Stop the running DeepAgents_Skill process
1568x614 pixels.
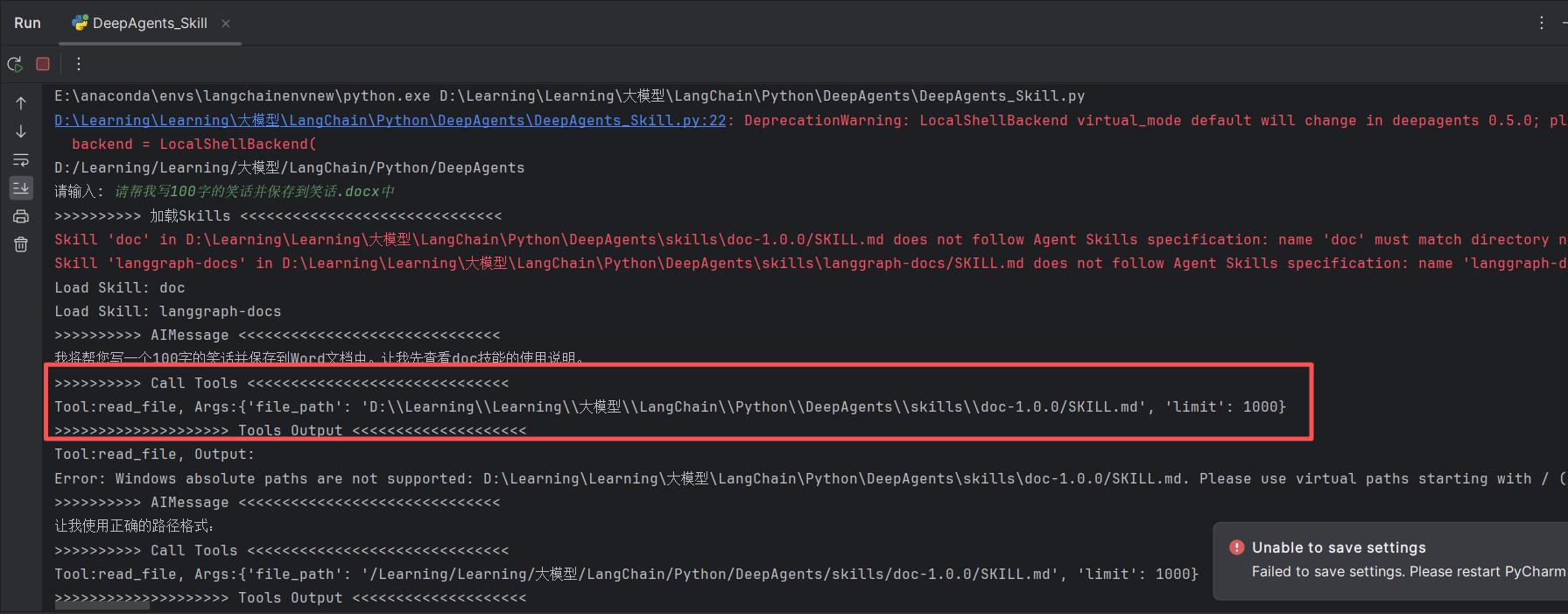coord(43,64)
